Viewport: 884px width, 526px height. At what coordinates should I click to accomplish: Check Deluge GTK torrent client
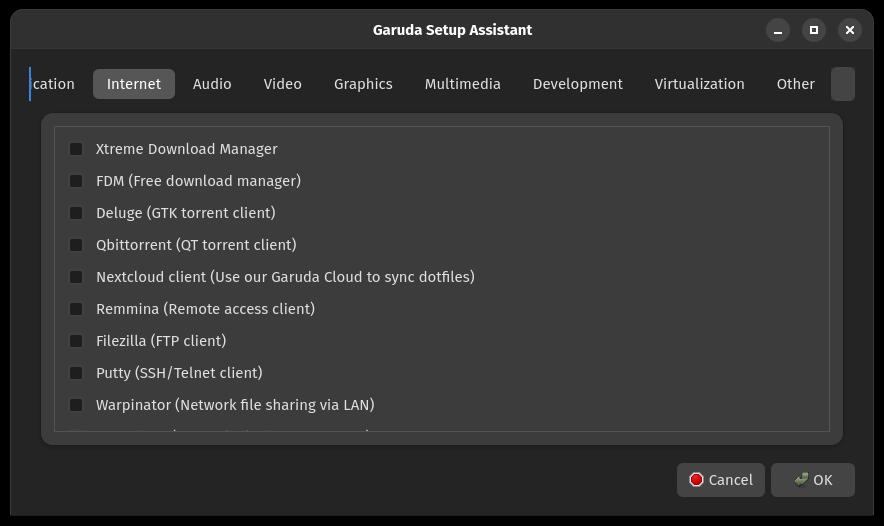[76, 213]
